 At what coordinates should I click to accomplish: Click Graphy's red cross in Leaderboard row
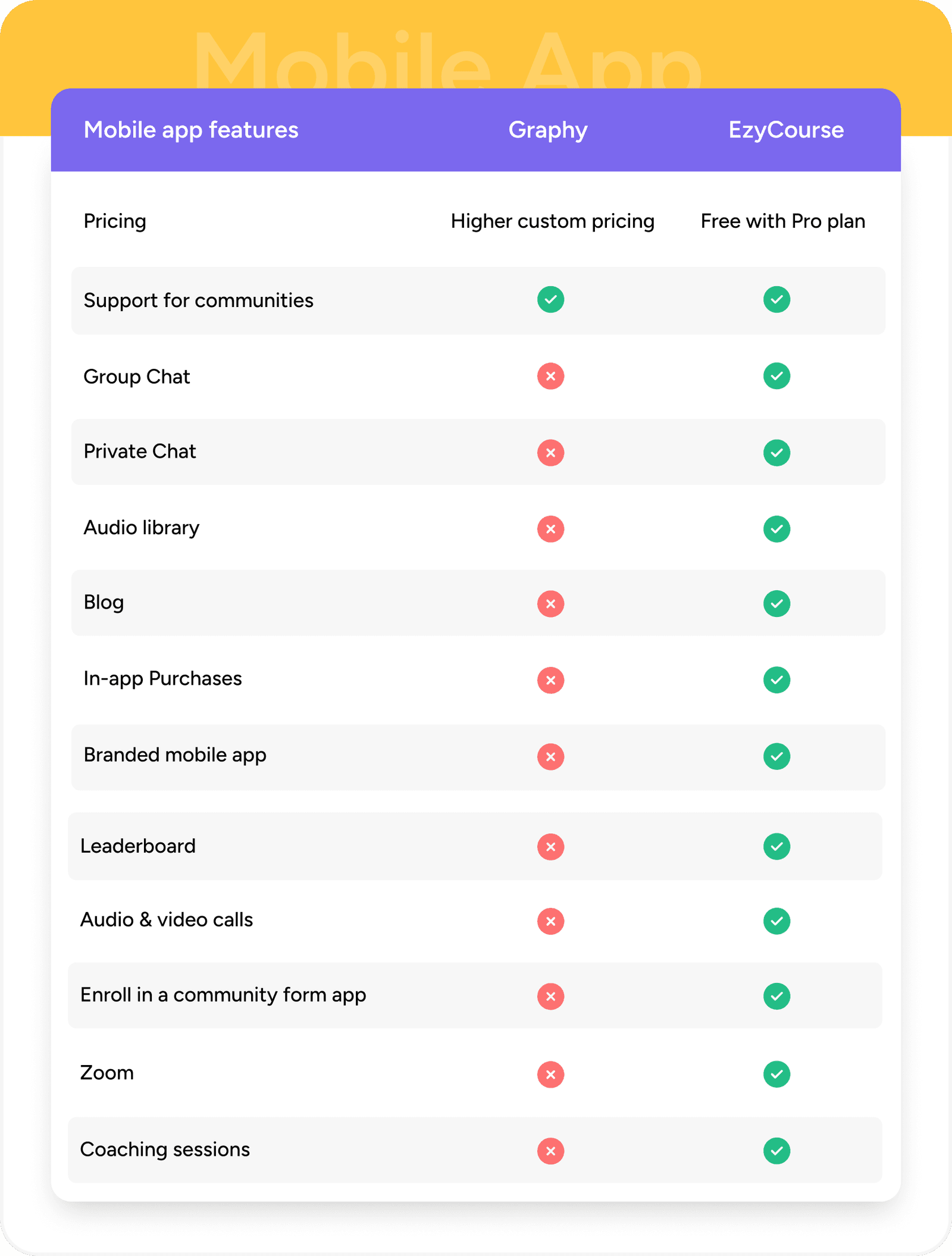click(550, 847)
